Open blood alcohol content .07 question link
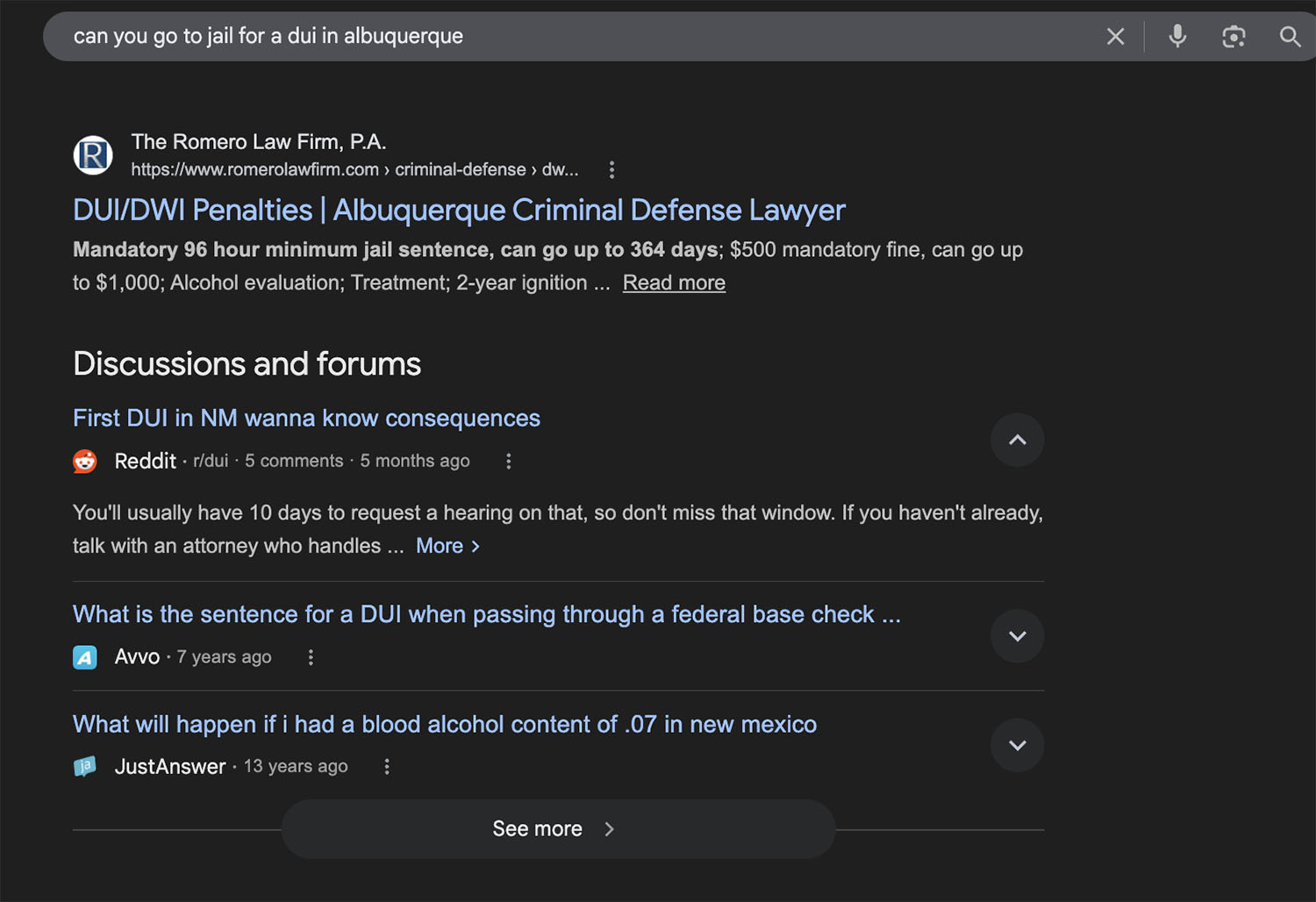 click(x=444, y=724)
